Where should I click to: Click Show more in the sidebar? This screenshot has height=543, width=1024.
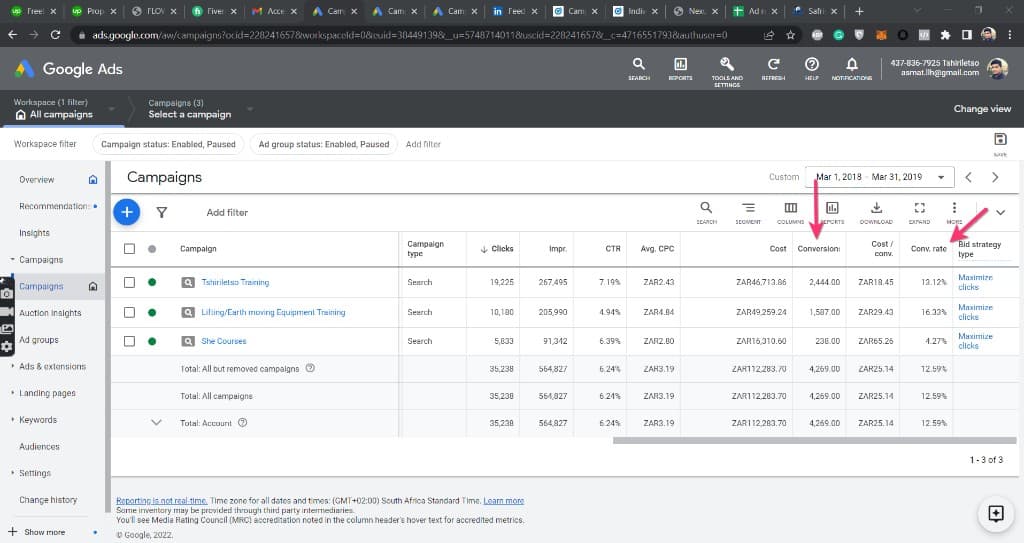pyautogui.click(x=44, y=532)
